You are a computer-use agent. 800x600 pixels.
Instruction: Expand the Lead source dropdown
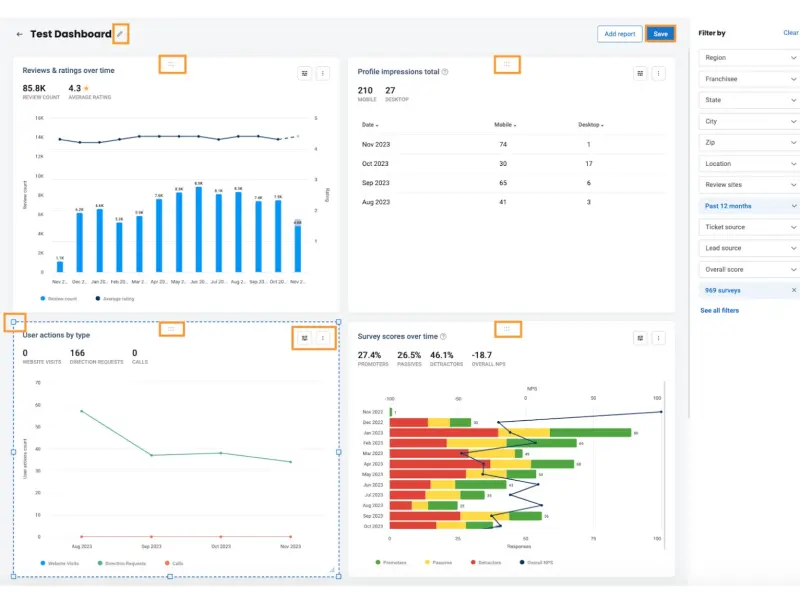tap(748, 248)
